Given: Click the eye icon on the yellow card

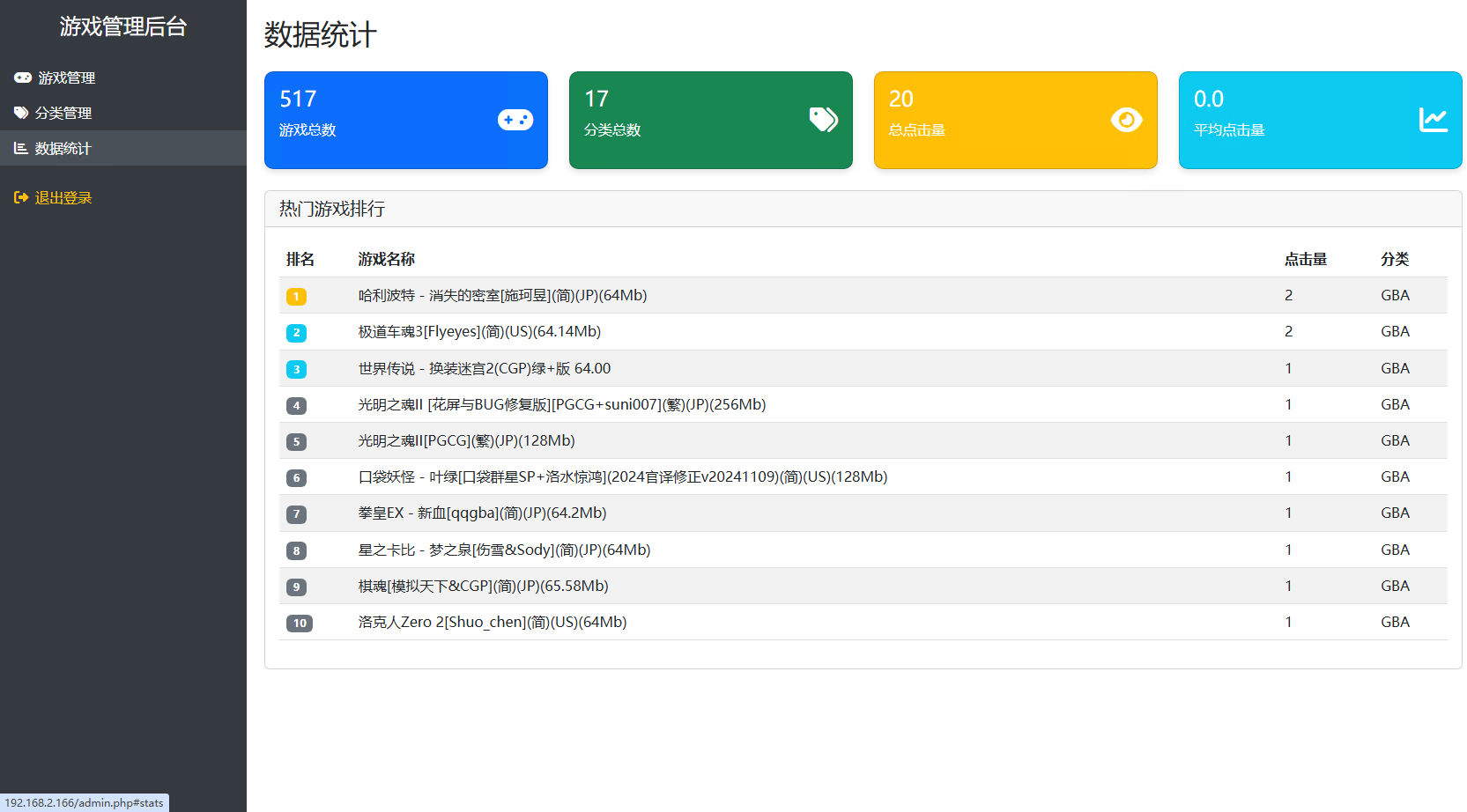Looking at the screenshot, I should [x=1126, y=120].
